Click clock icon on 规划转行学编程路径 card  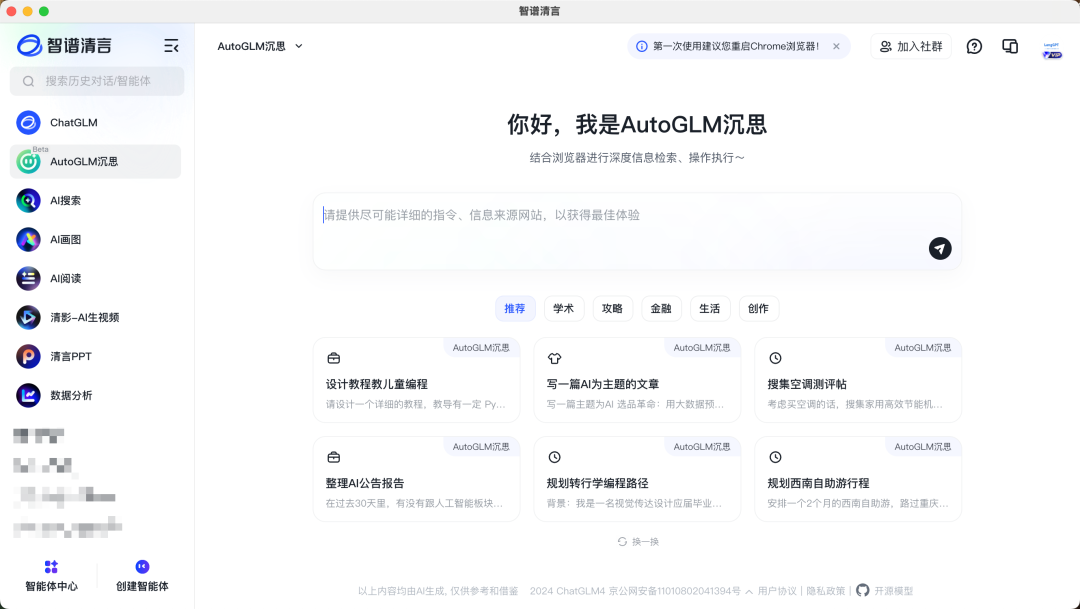(554, 457)
